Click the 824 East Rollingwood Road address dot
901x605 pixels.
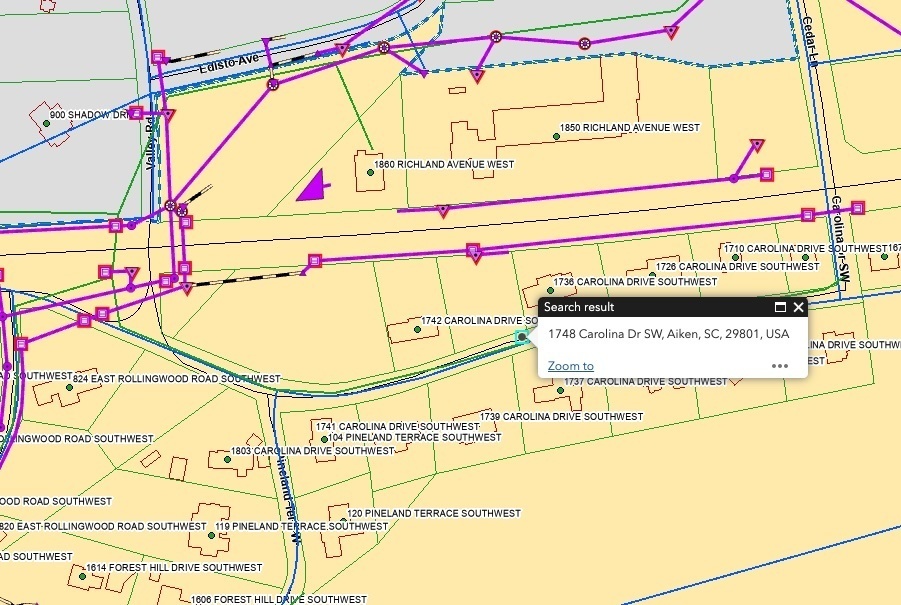(69, 386)
